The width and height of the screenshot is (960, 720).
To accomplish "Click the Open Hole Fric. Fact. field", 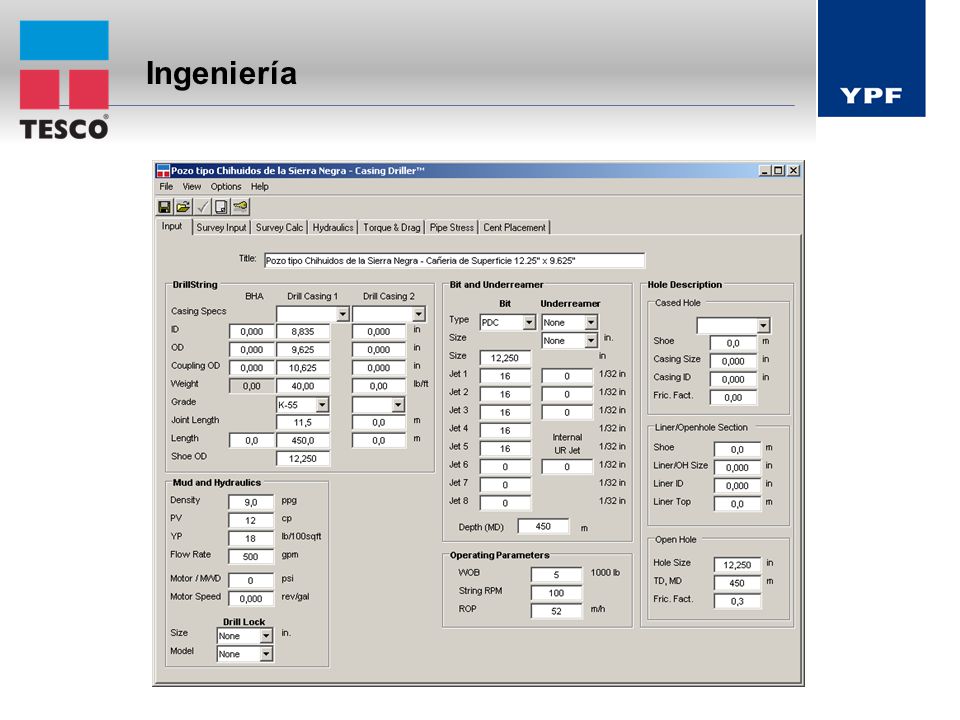I will [x=737, y=602].
